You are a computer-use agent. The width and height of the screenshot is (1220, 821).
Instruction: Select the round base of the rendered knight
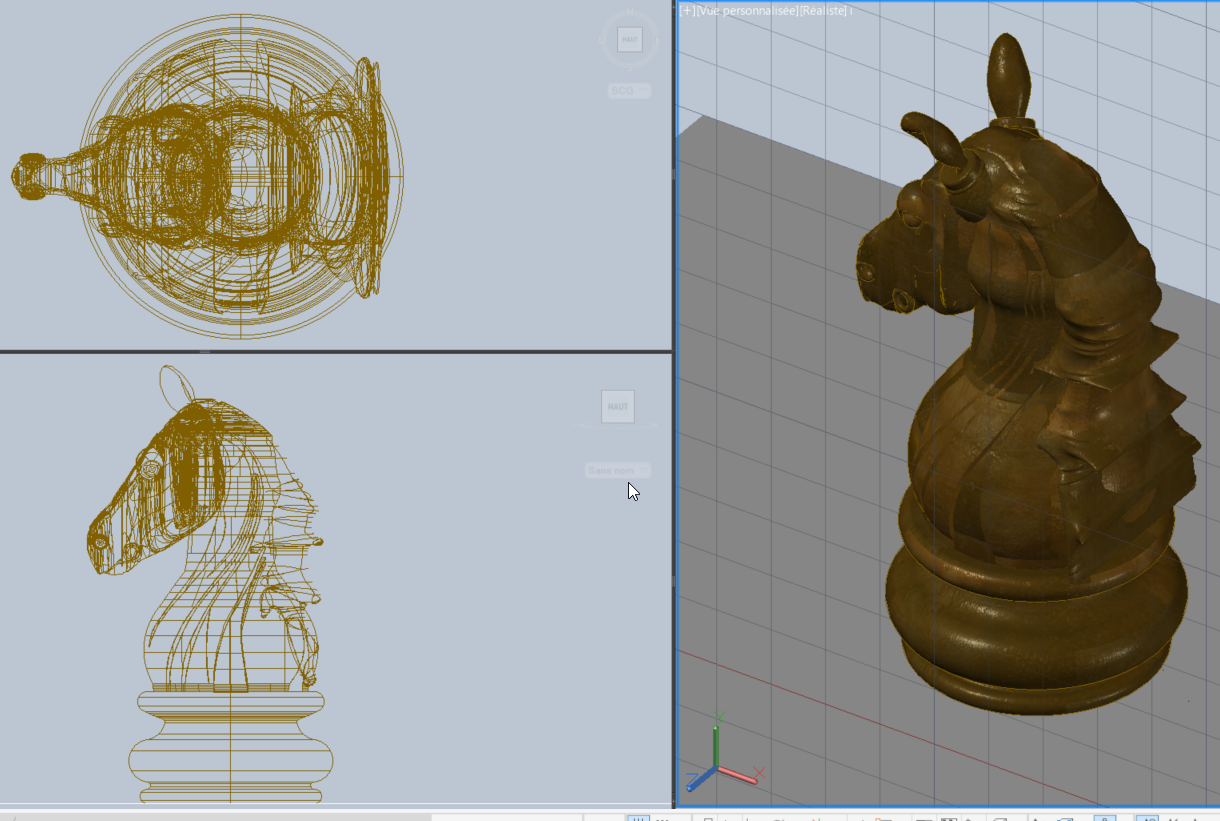(x=1030, y=640)
